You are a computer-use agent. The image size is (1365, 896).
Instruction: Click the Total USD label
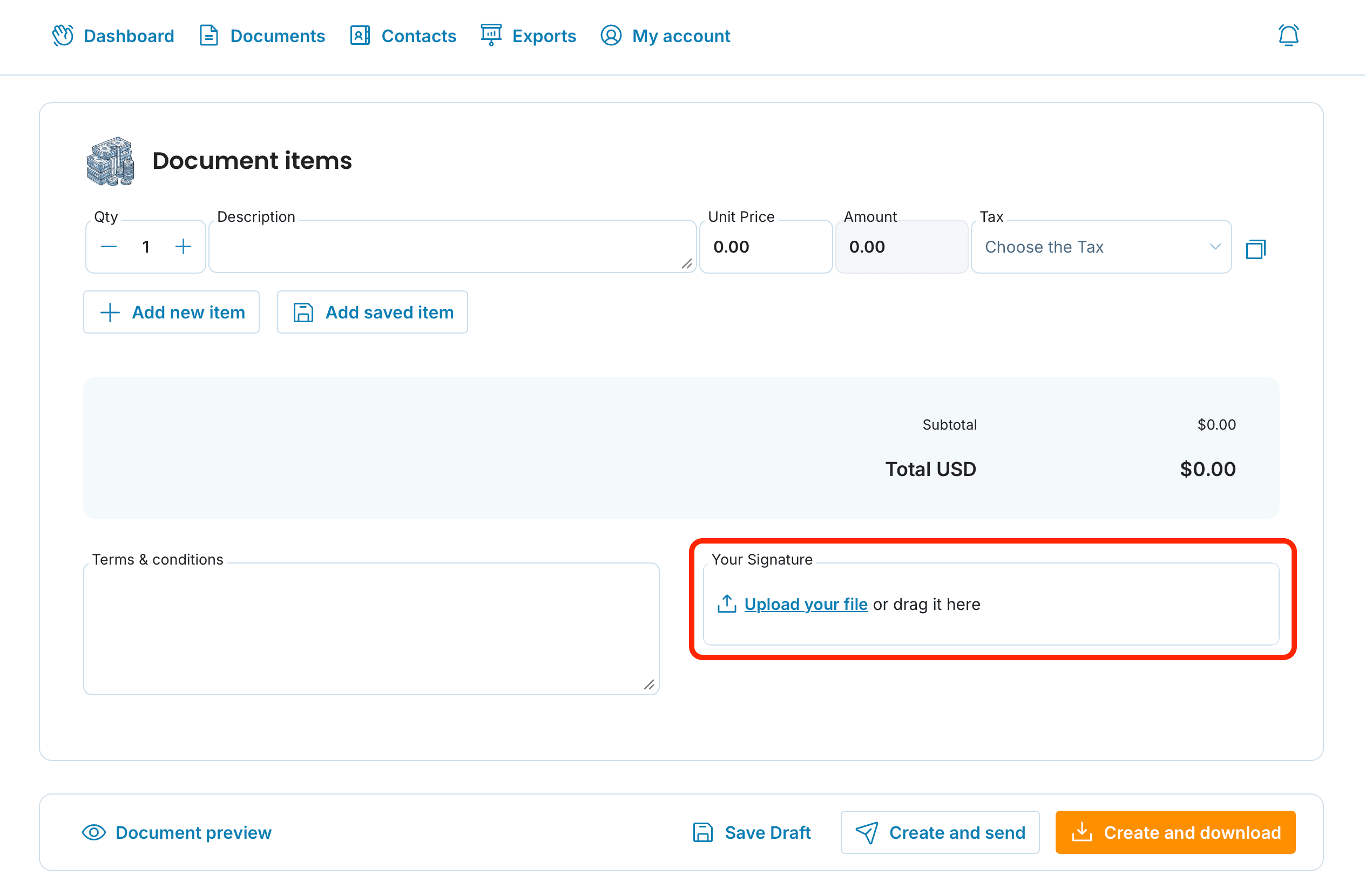tap(930, 469)
